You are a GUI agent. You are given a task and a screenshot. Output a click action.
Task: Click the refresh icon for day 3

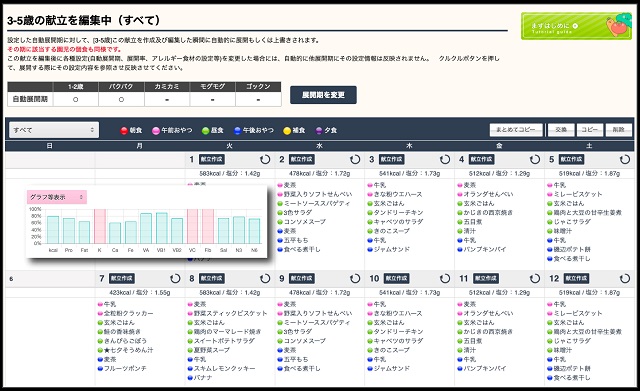click(x=445, y=160)
